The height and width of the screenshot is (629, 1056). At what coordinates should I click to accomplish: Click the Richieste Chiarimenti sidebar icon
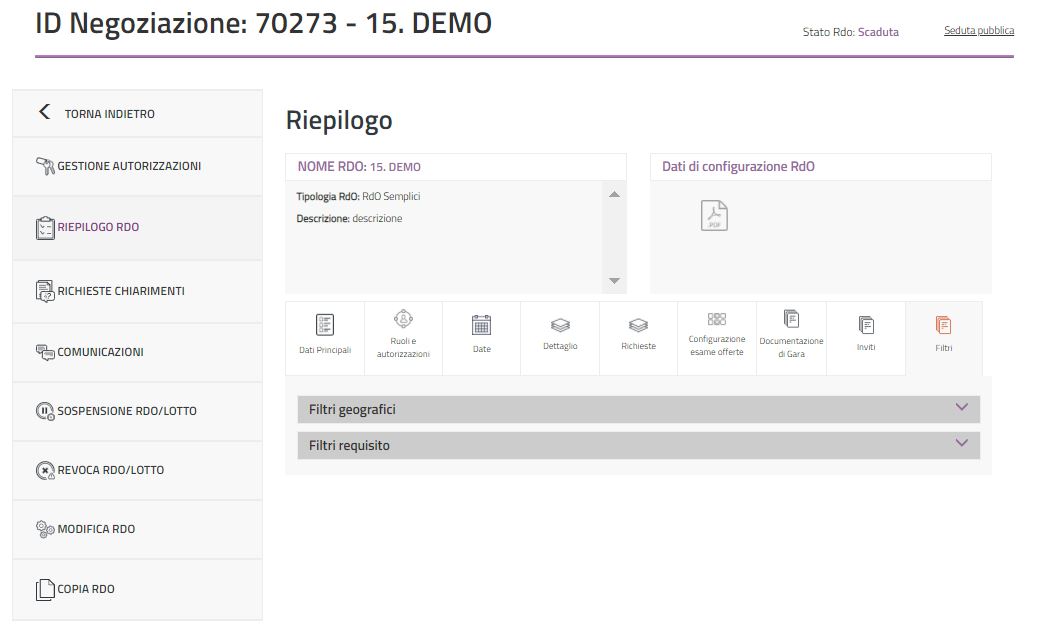pyautogui.click(x=44, y=291)
